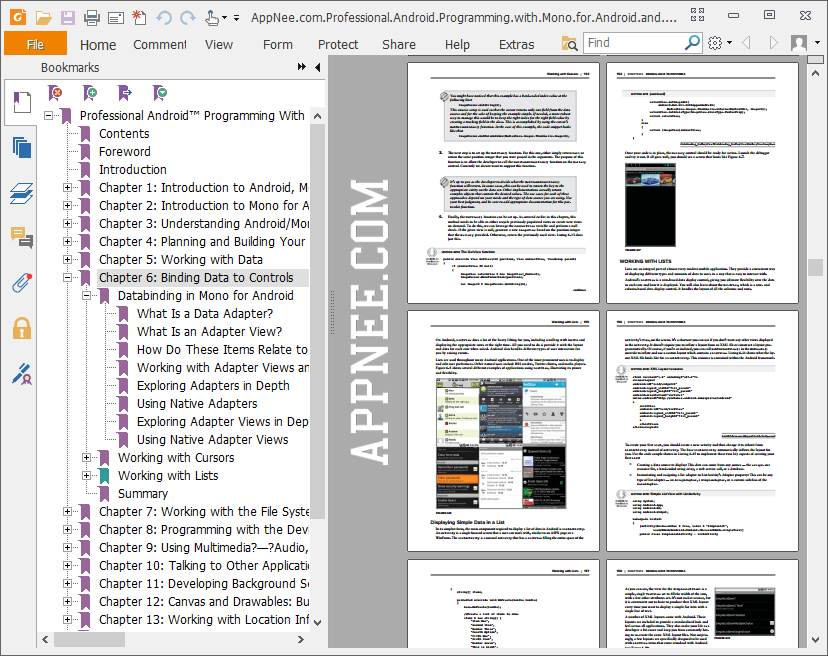Switch to the Comment ribbon tab
Image resolution: width=828 pixels, height=656 pixels.
tap(159, 45)
